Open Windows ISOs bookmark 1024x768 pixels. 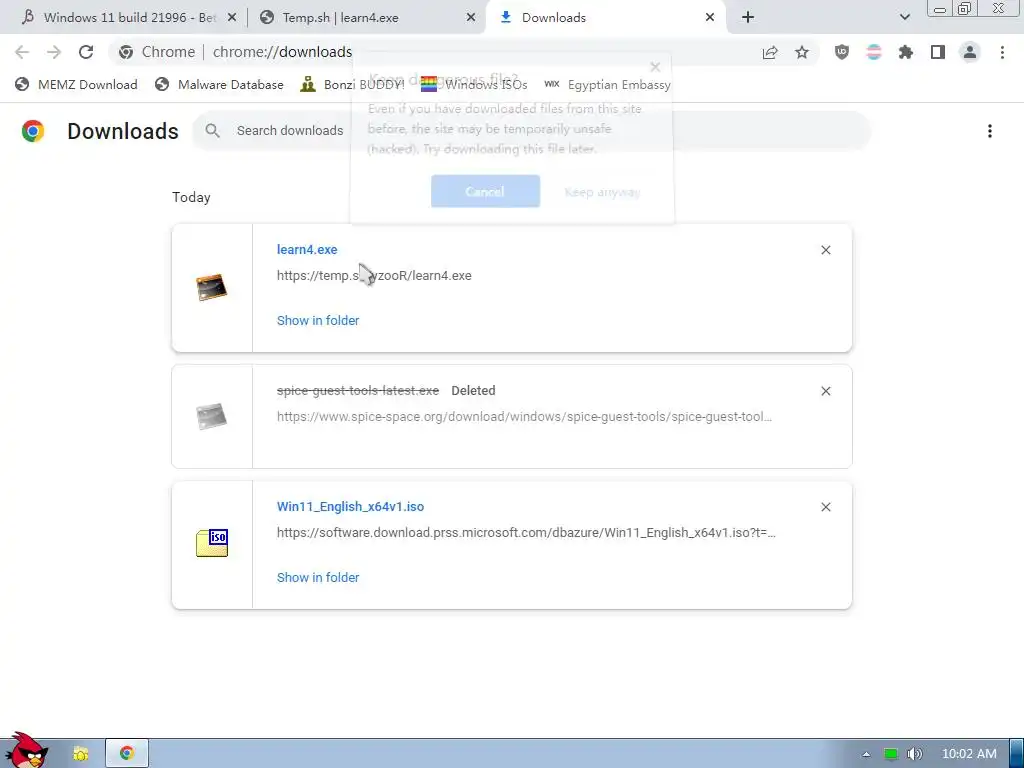tap(473, 84)
